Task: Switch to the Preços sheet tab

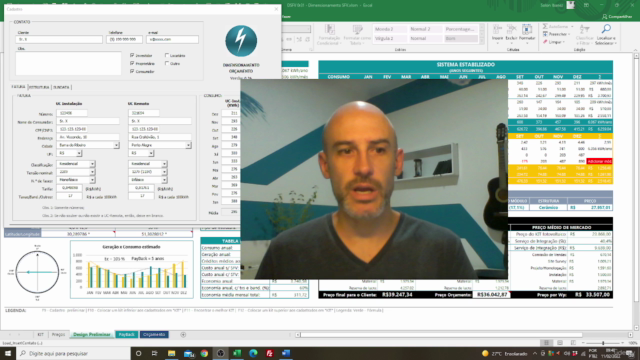Action: pyautogui.click(x=58, y=335)
